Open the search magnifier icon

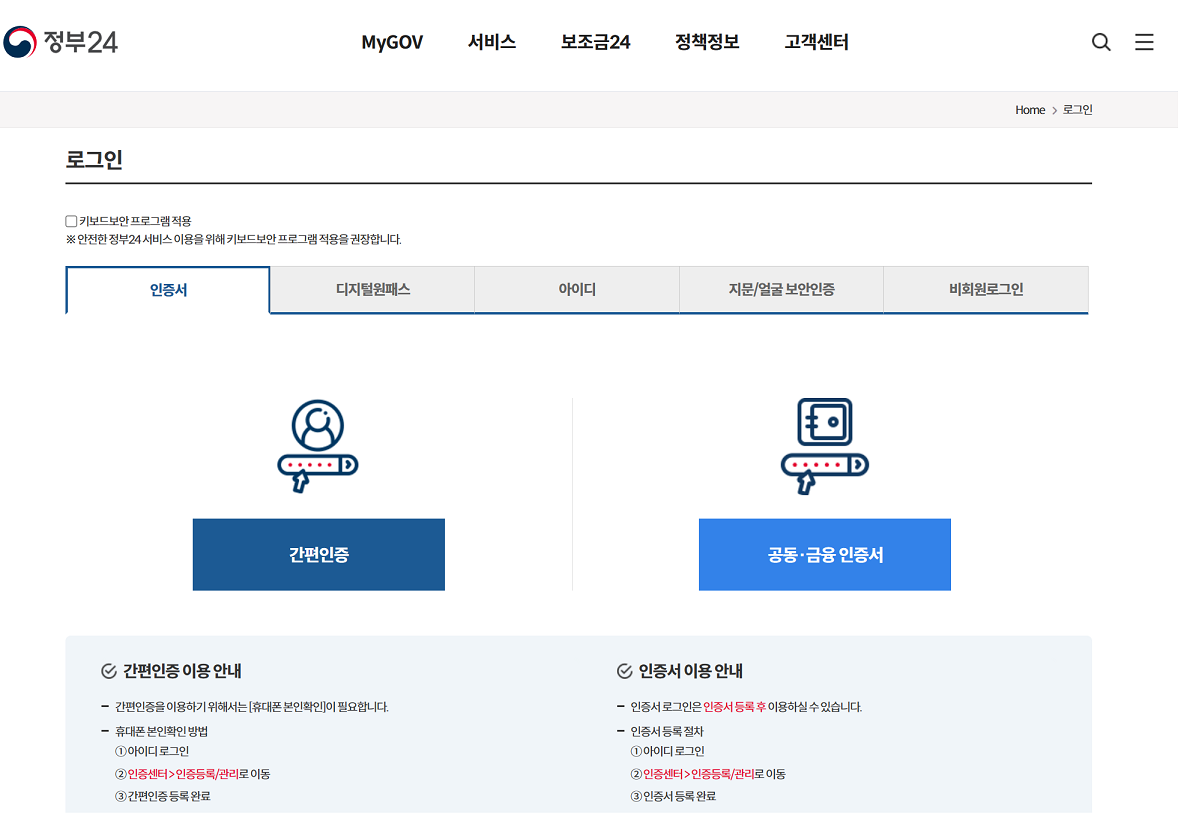[1101, 42]
